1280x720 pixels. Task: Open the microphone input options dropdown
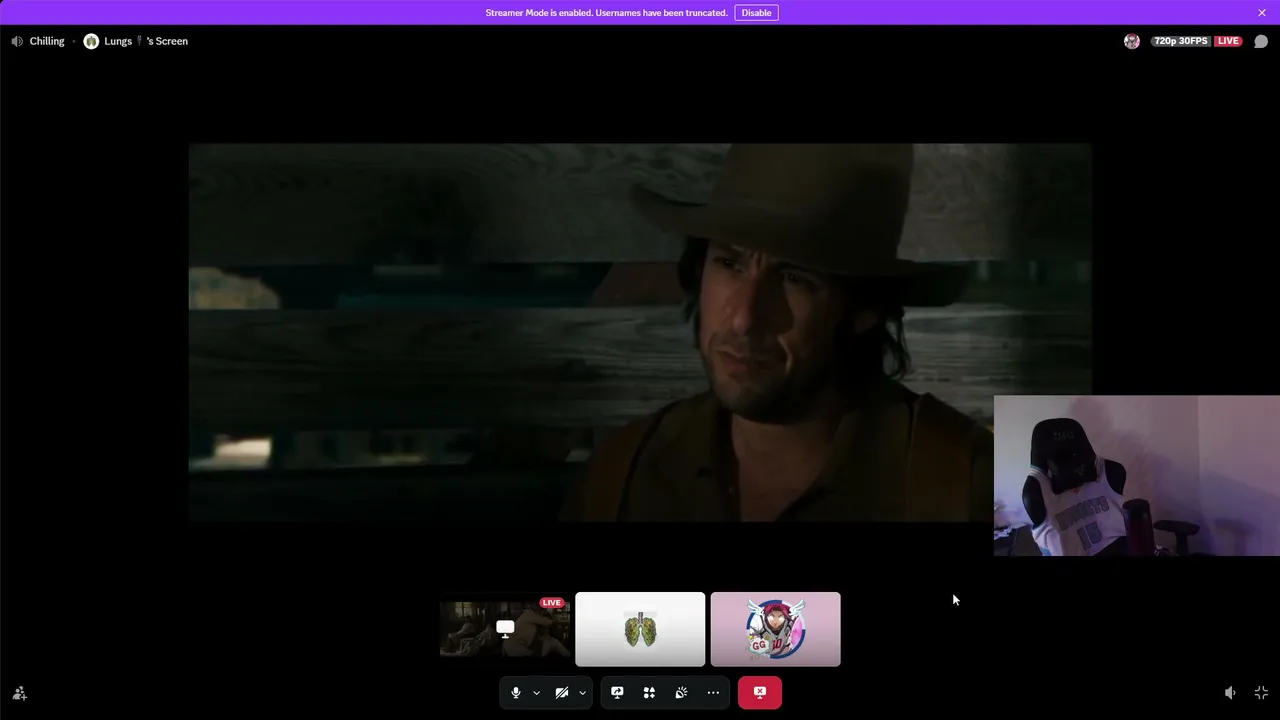point(536,692)
